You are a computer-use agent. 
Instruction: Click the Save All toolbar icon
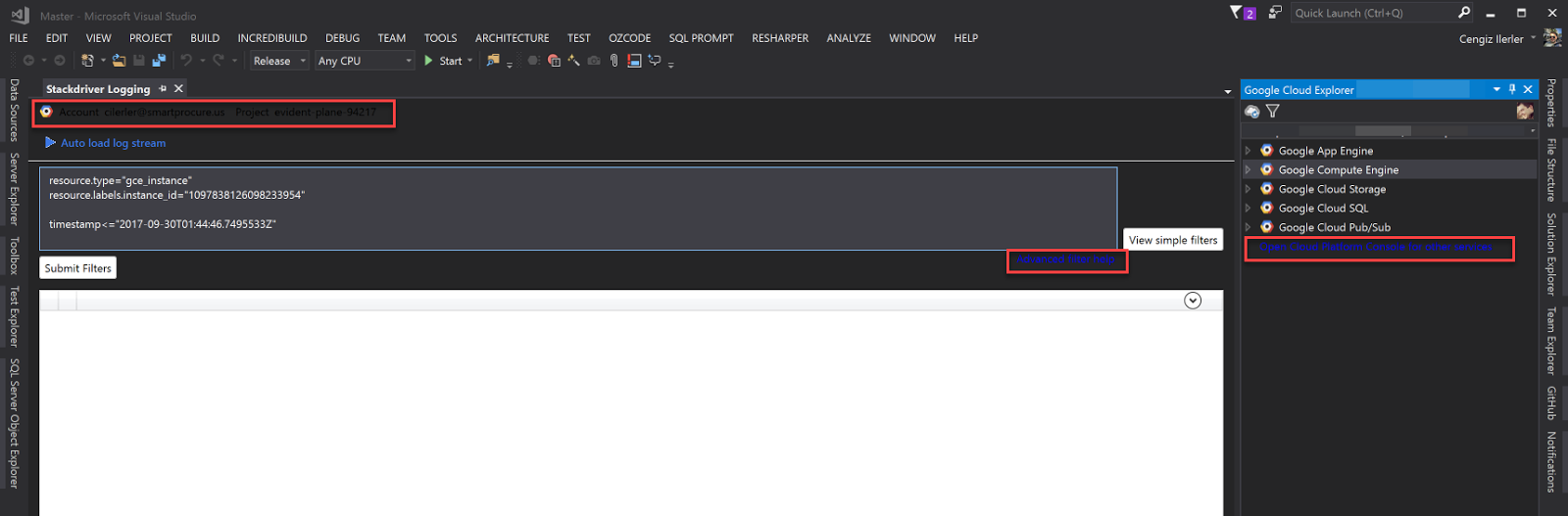pyautogui.click(x=159, y=61)
